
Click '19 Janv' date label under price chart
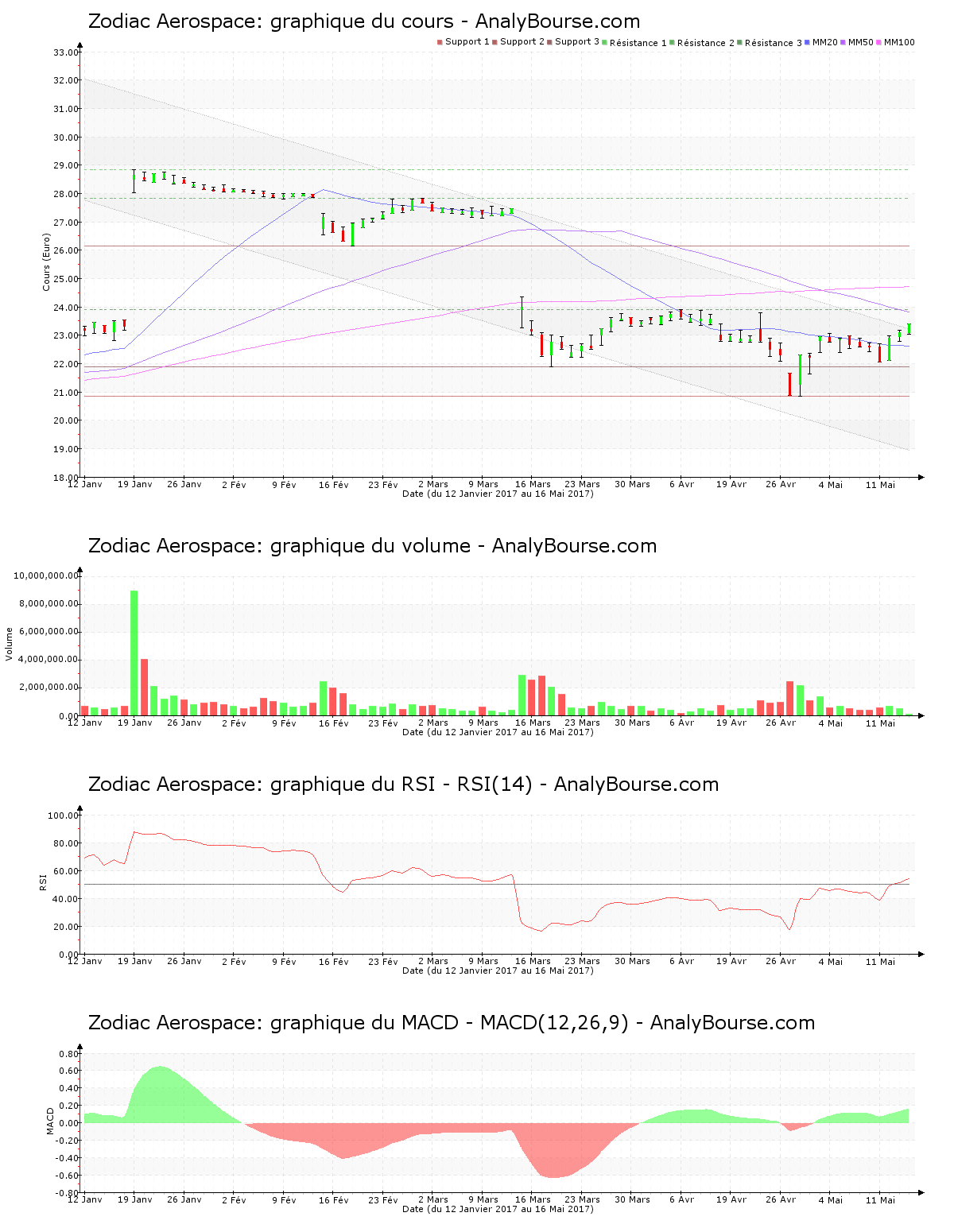pos(134,484)
